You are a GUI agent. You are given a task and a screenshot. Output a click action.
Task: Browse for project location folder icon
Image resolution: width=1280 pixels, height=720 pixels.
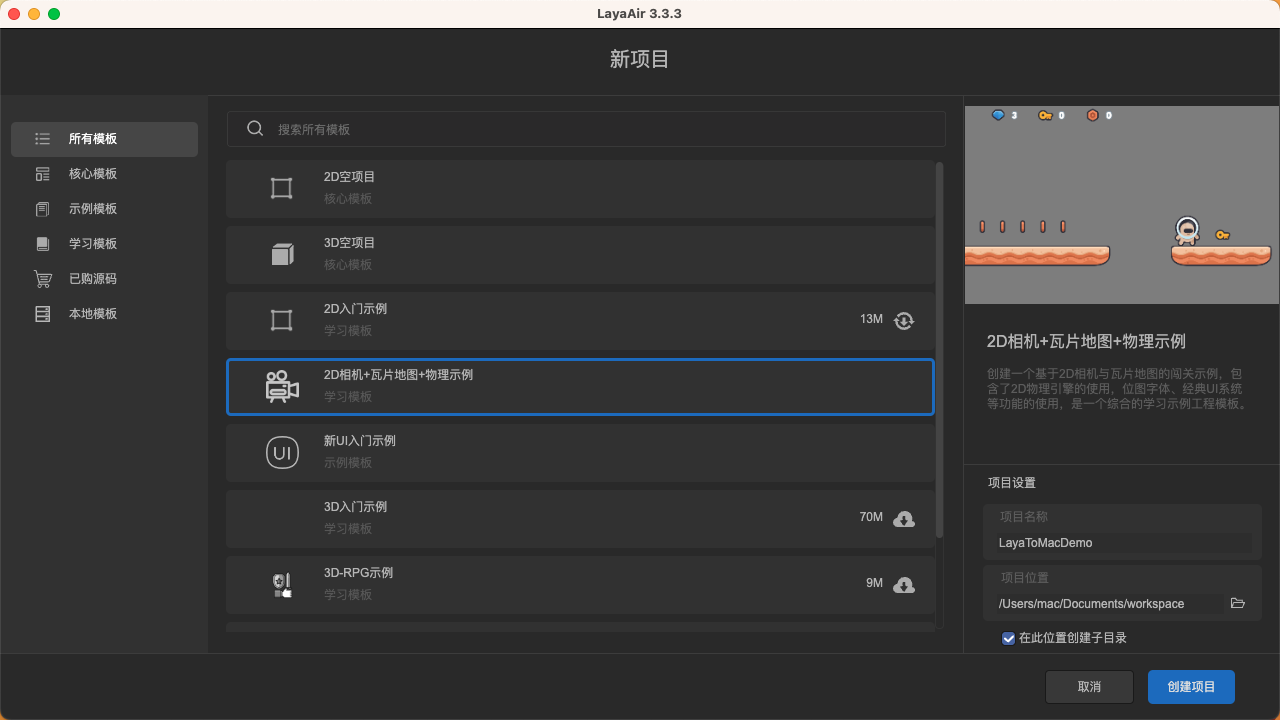point(1238,603)
